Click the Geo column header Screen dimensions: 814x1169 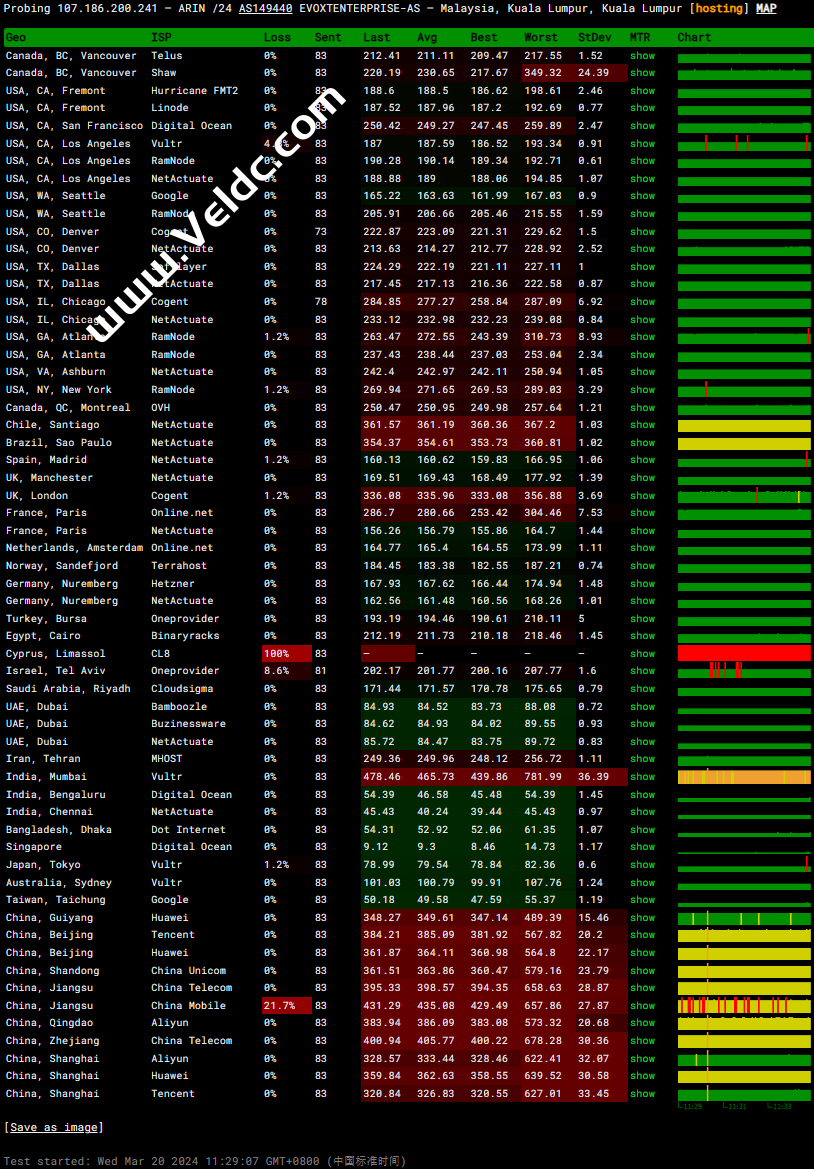point(16,37)
